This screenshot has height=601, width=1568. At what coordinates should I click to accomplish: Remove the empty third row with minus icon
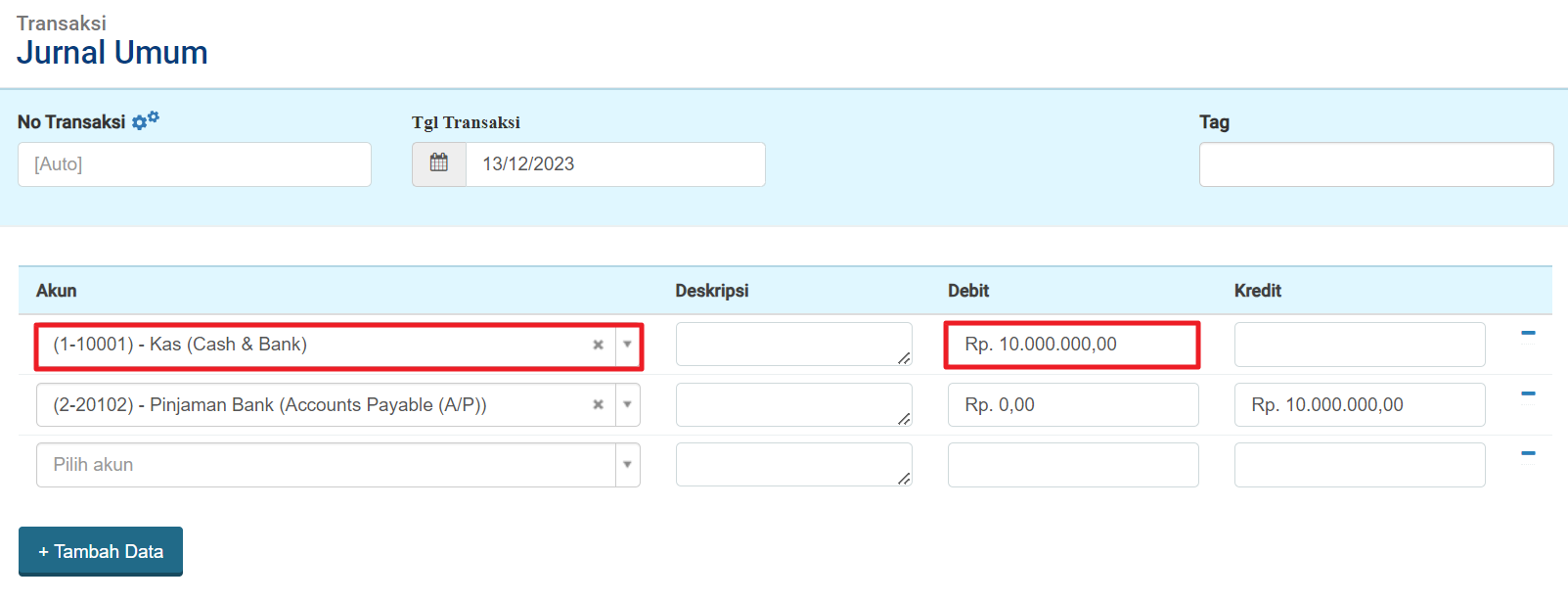click(1528, 453)
